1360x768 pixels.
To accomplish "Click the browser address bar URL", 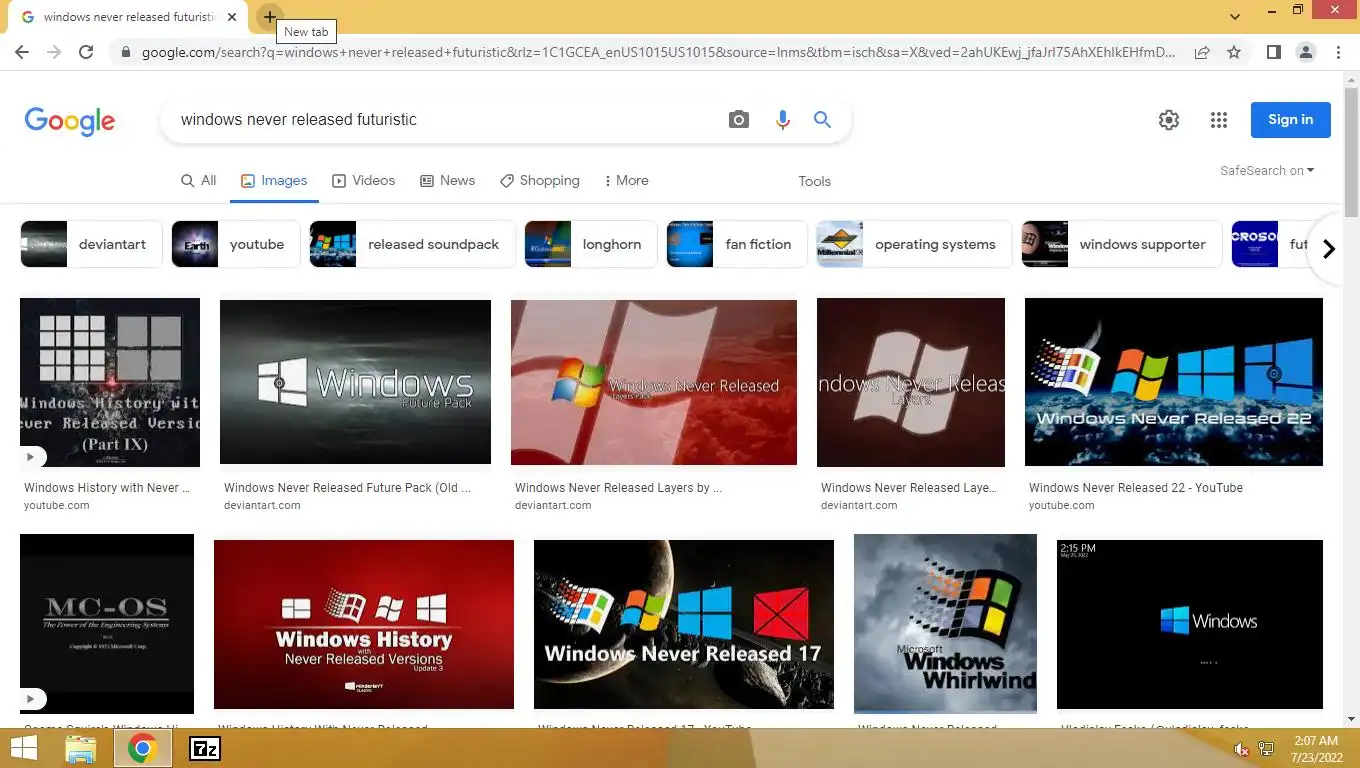I will pos(658,52).
